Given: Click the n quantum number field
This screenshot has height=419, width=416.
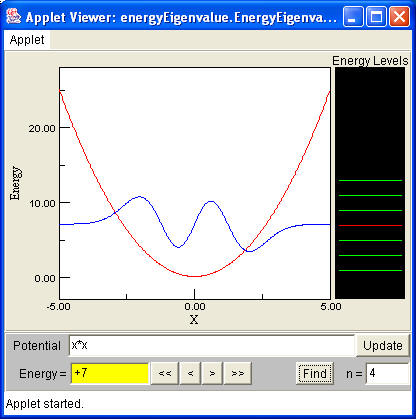Looking at the screenshot, I should (387, 373).
